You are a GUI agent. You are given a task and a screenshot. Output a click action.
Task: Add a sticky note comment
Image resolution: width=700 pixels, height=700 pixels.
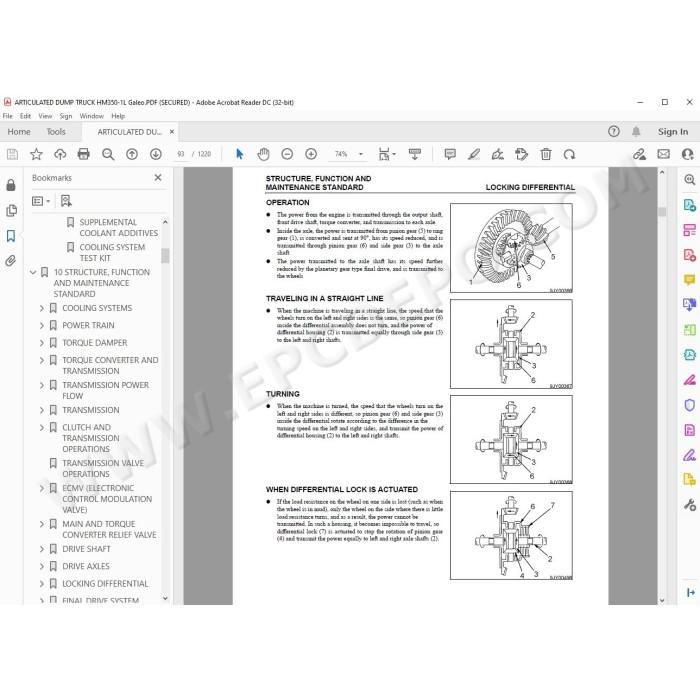(x=450, y=154)
